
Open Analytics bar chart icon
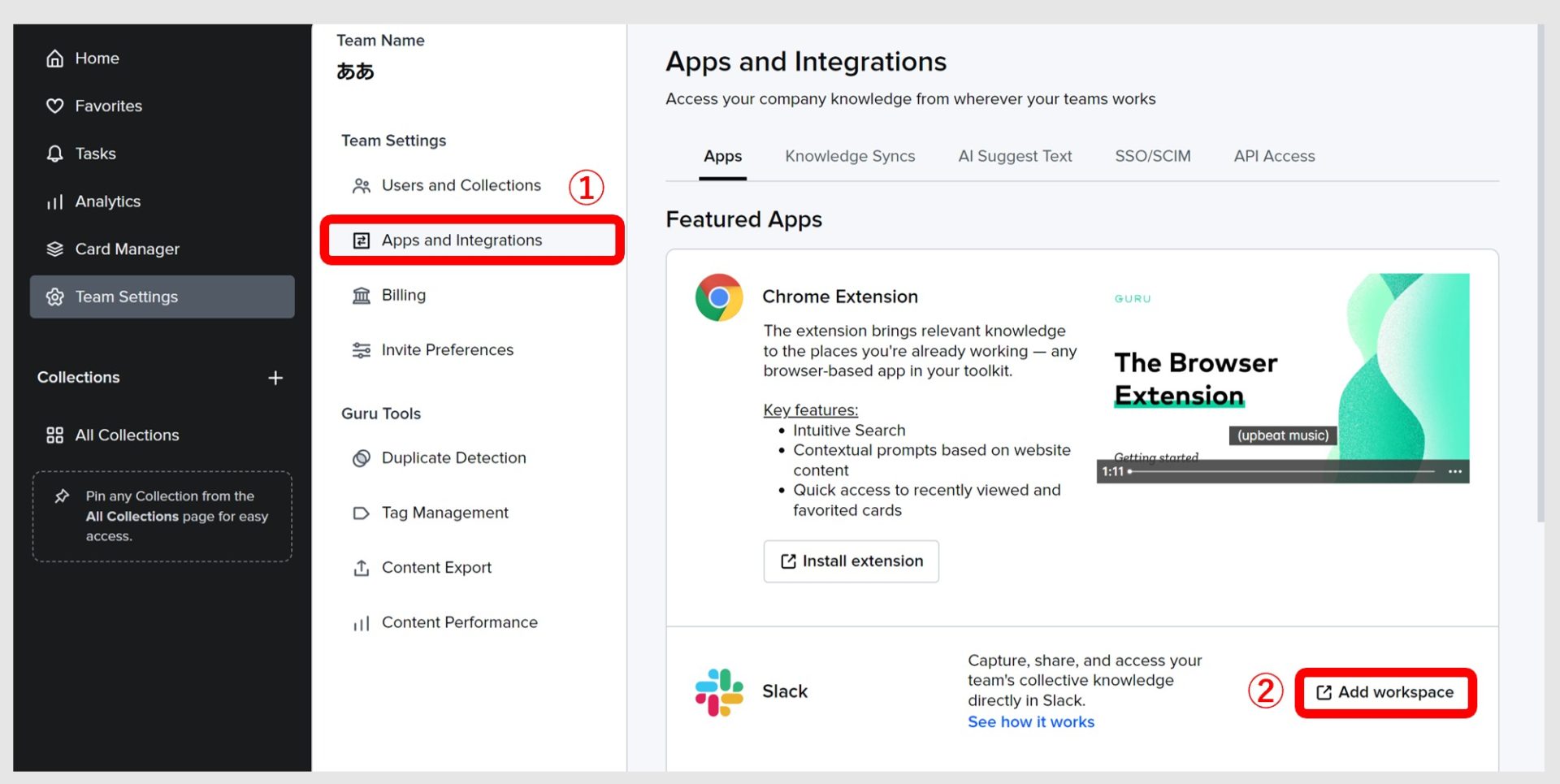(54, 201)
